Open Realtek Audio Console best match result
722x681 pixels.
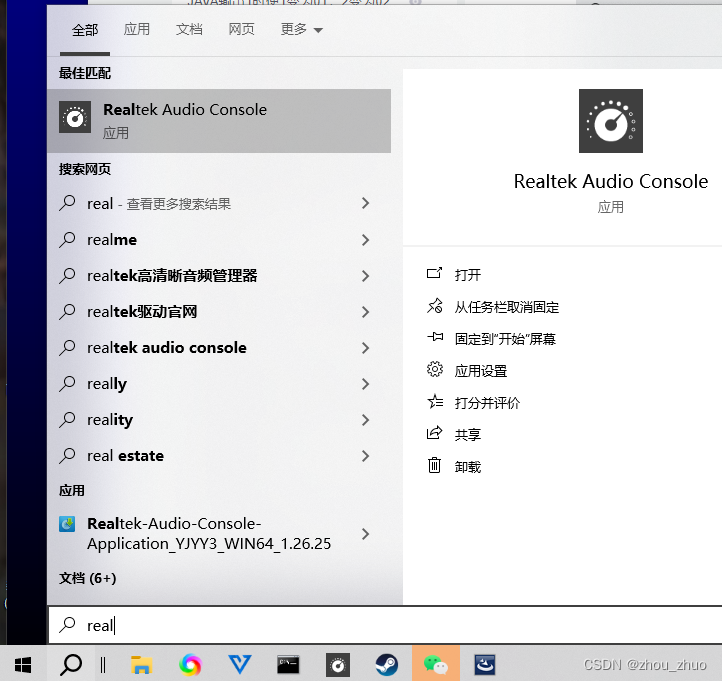point(219,121)
